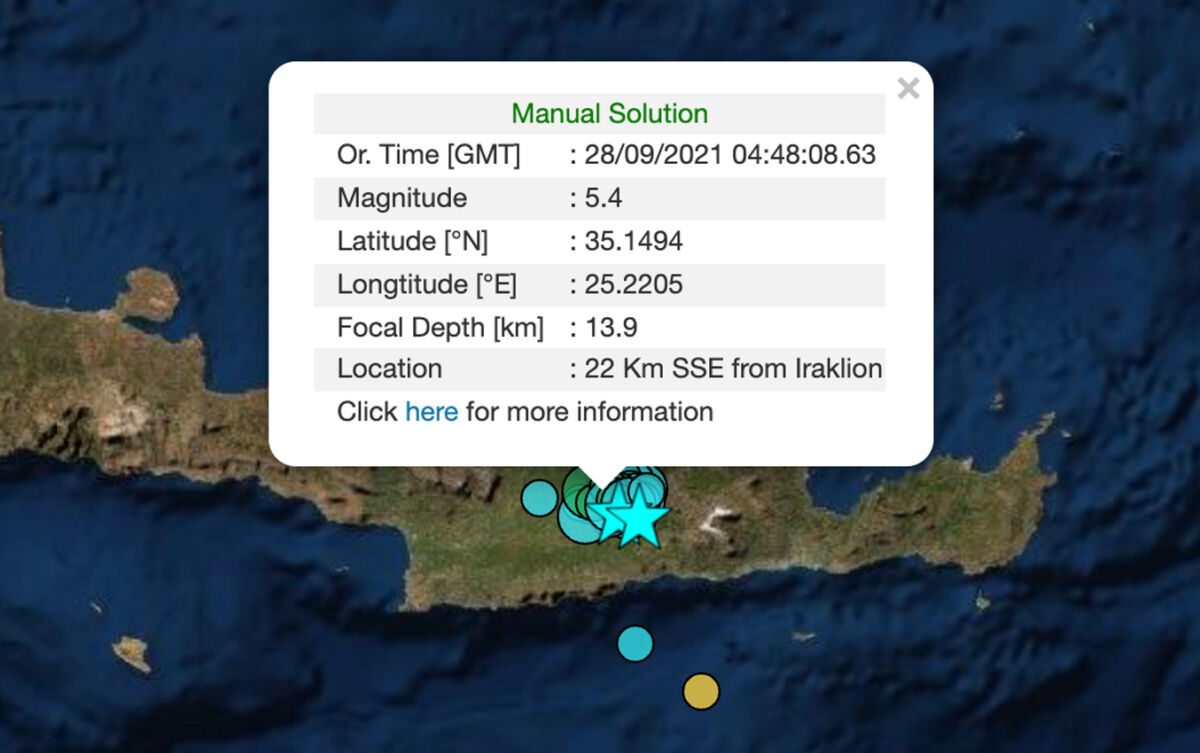Click the isolated cyan circle west of cluster

point(538,497)
